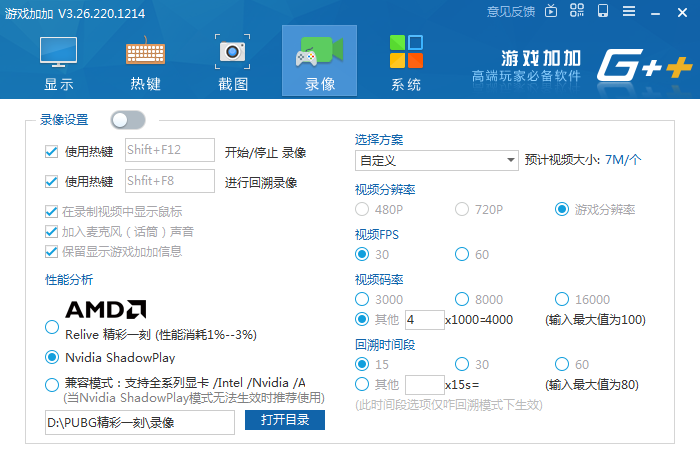
Task: Click the custom bitrate field showing 4
Action: tap(425, 320)
